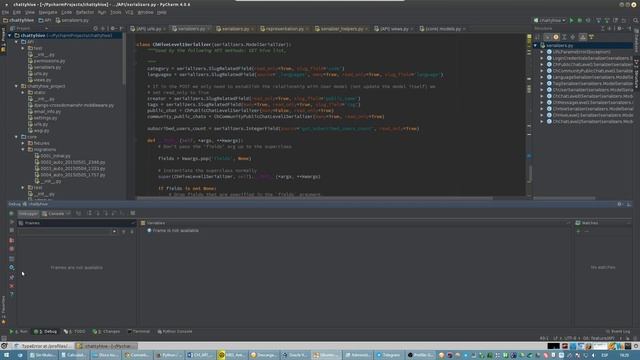Open search everywhere magnifier icon

click(x=636, y=20)
